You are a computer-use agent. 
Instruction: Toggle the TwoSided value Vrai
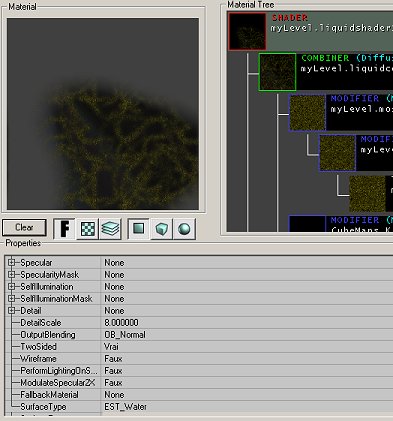[x=247, y=347]
